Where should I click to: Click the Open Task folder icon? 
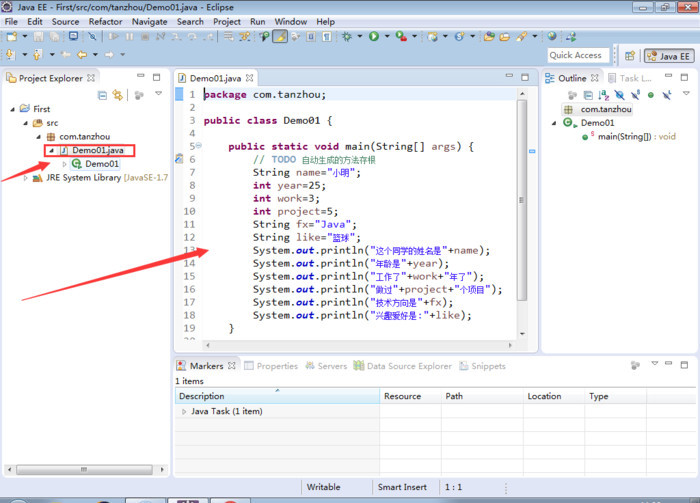[504, 37]
